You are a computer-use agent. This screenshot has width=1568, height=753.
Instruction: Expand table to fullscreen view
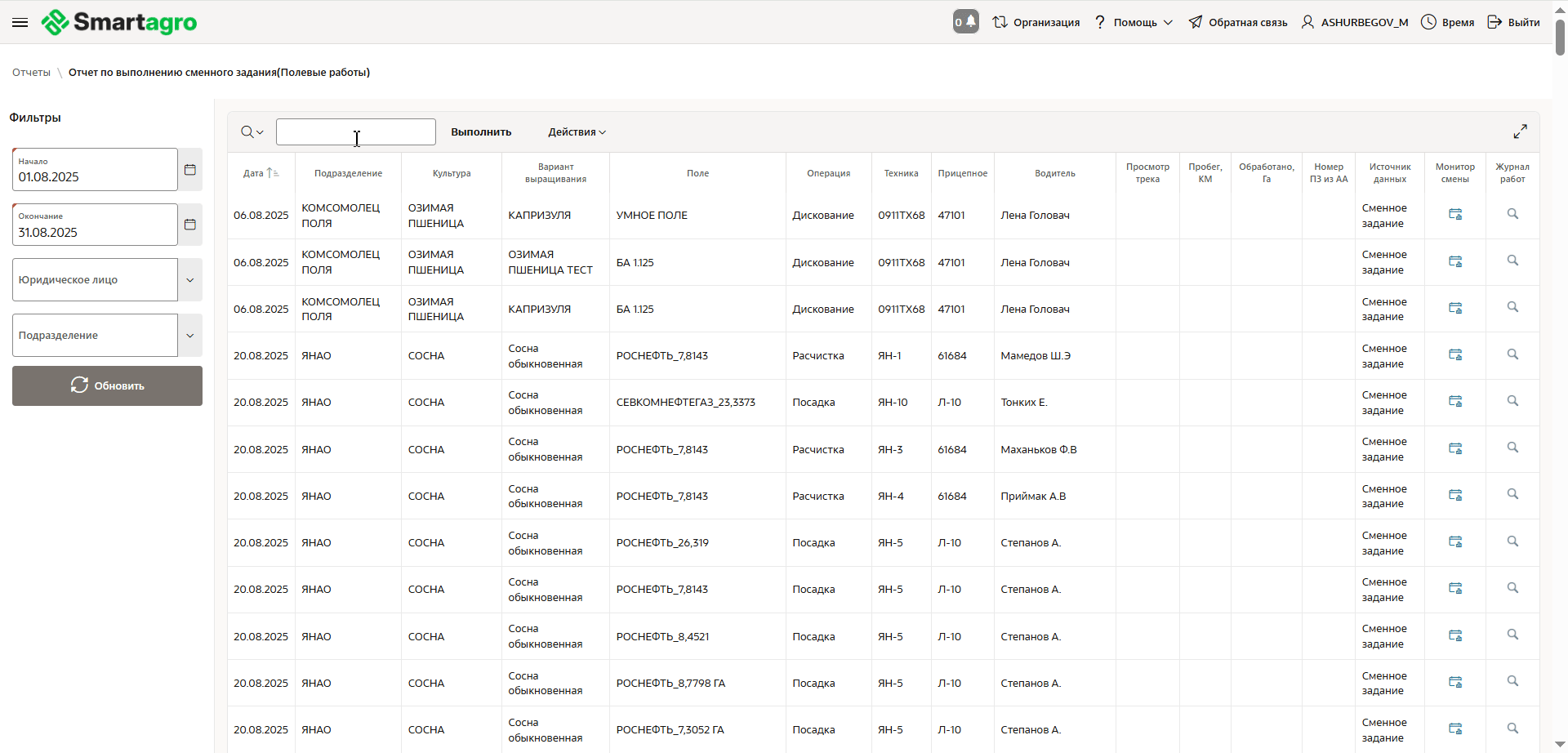(x=1520, y=131)
